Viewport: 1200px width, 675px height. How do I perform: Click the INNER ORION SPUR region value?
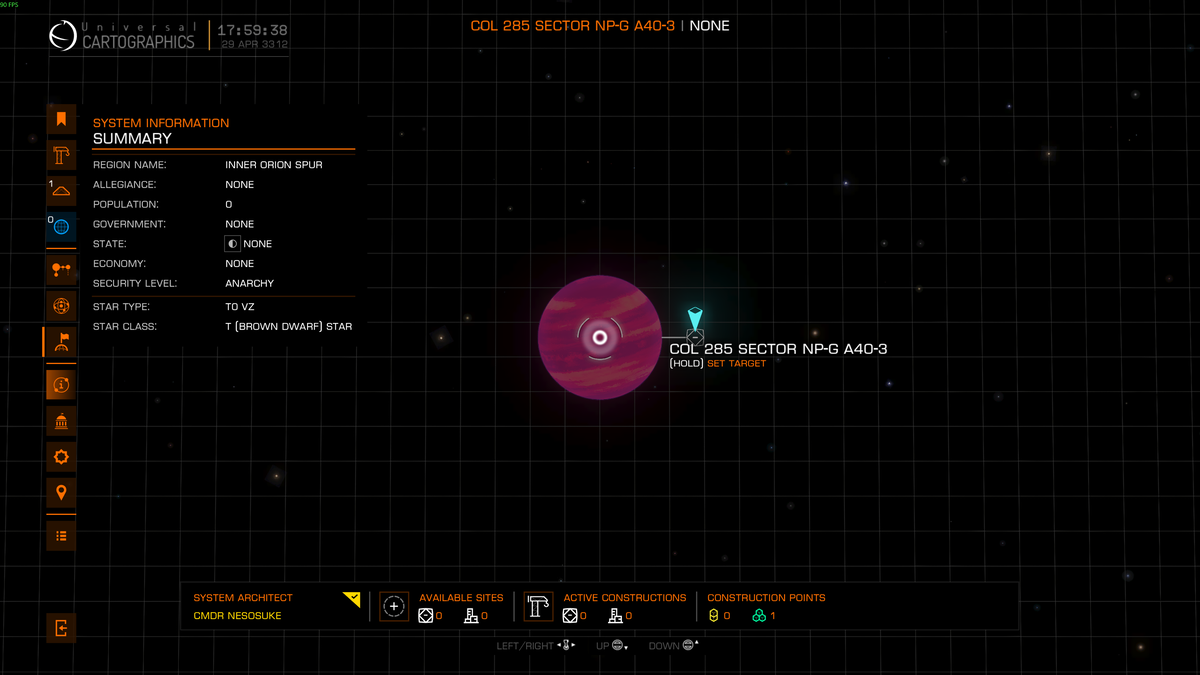coord(274,164)
